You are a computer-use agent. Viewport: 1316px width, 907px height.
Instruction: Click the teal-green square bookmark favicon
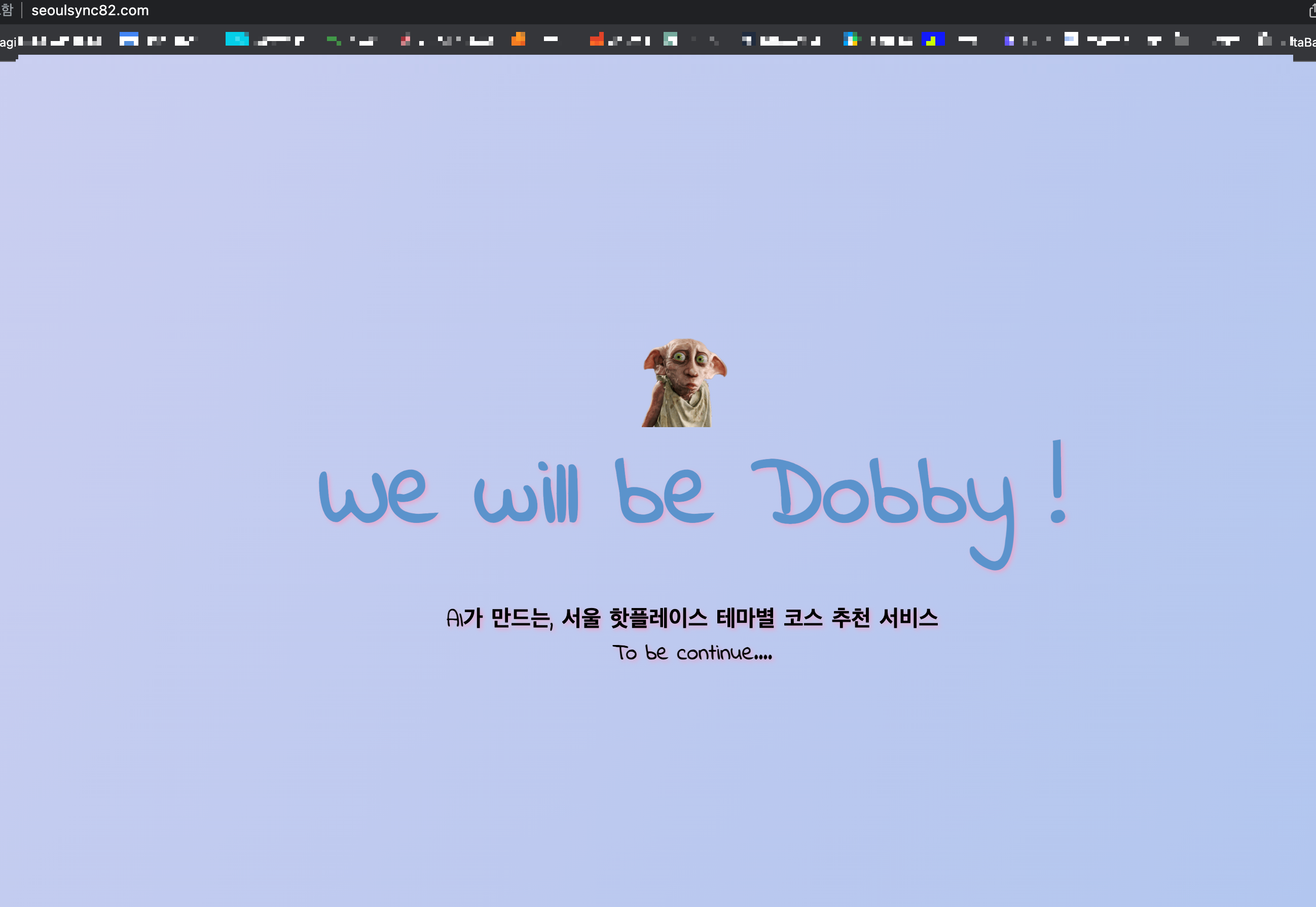coord(670,39)
